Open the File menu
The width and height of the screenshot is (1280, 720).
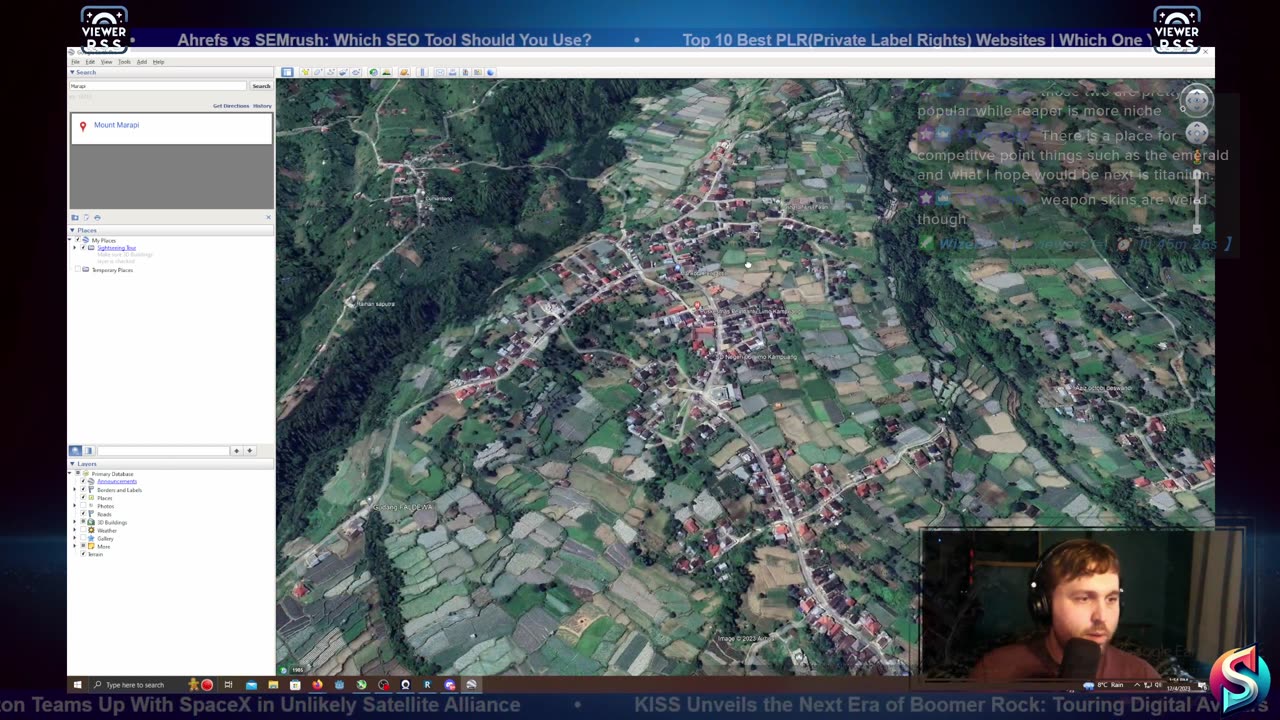(x=75, y=62)
